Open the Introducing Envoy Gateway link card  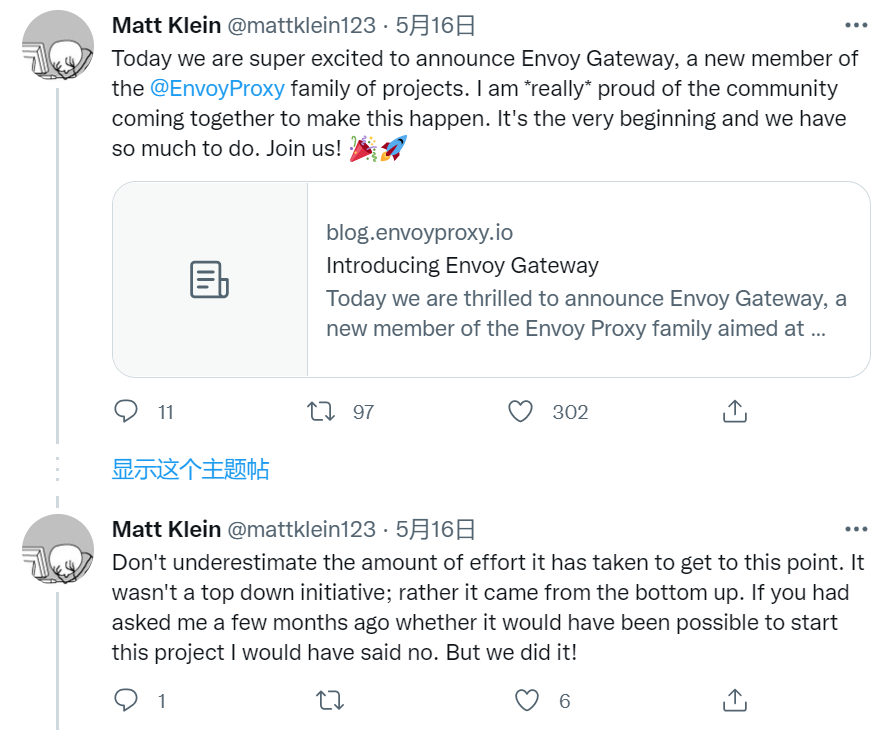pos(587,281)
